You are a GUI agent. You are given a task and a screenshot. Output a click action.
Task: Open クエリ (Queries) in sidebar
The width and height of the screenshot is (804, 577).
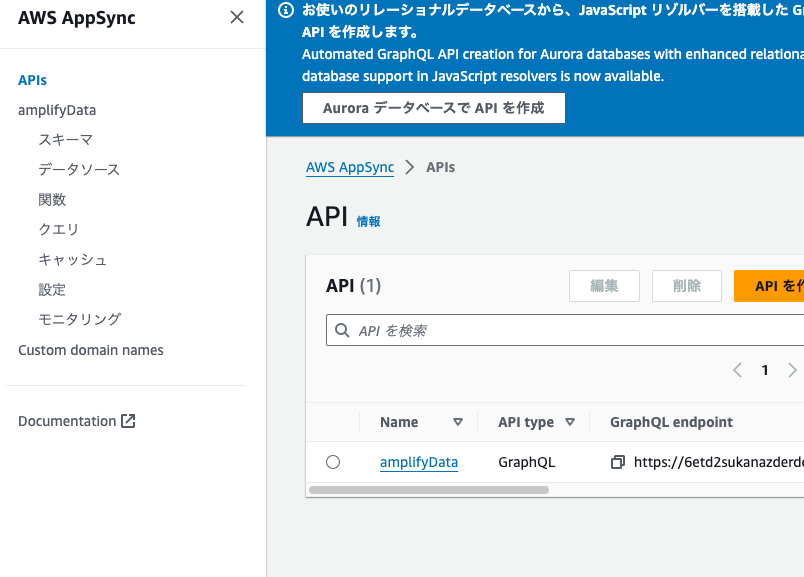coord(59,229)
